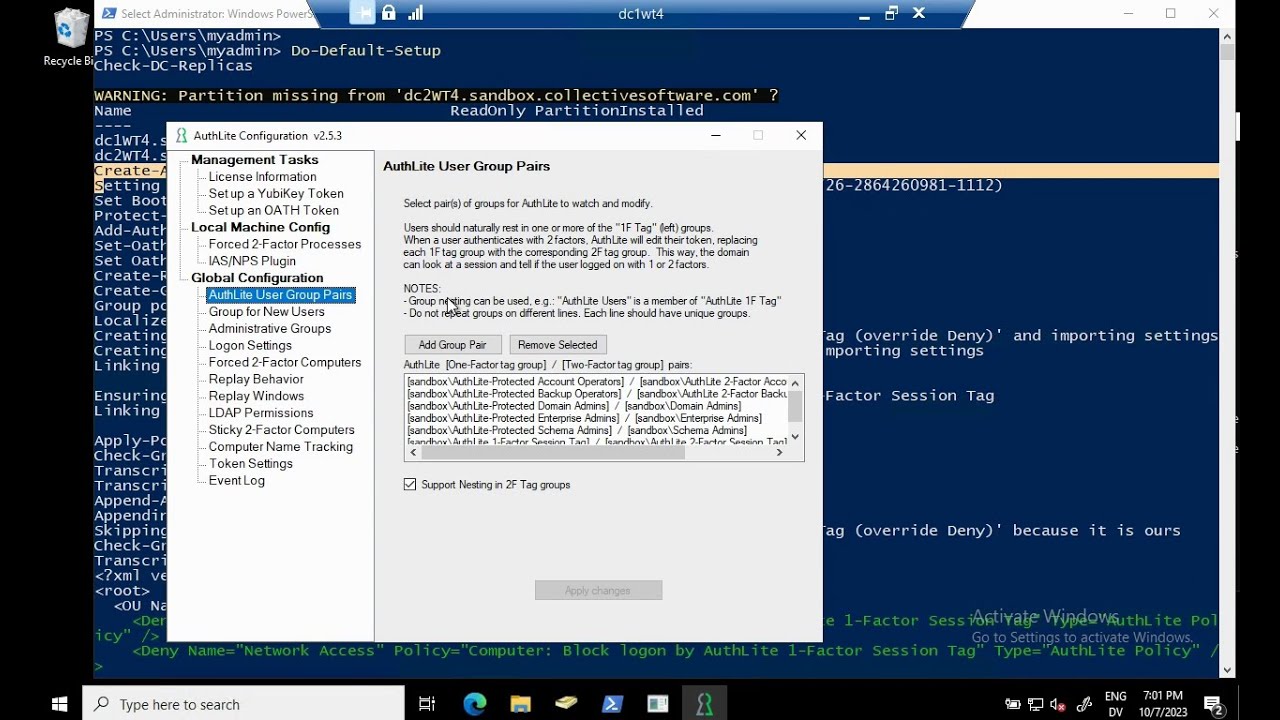Click the AuthLite keyhole icon in the taskbar
1280x720 pixels.
704,704
